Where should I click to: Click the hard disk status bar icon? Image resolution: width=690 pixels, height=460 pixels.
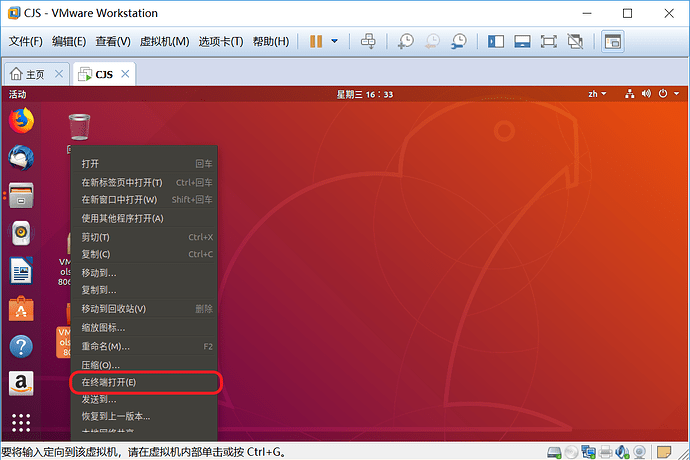(x=554, y=452)
